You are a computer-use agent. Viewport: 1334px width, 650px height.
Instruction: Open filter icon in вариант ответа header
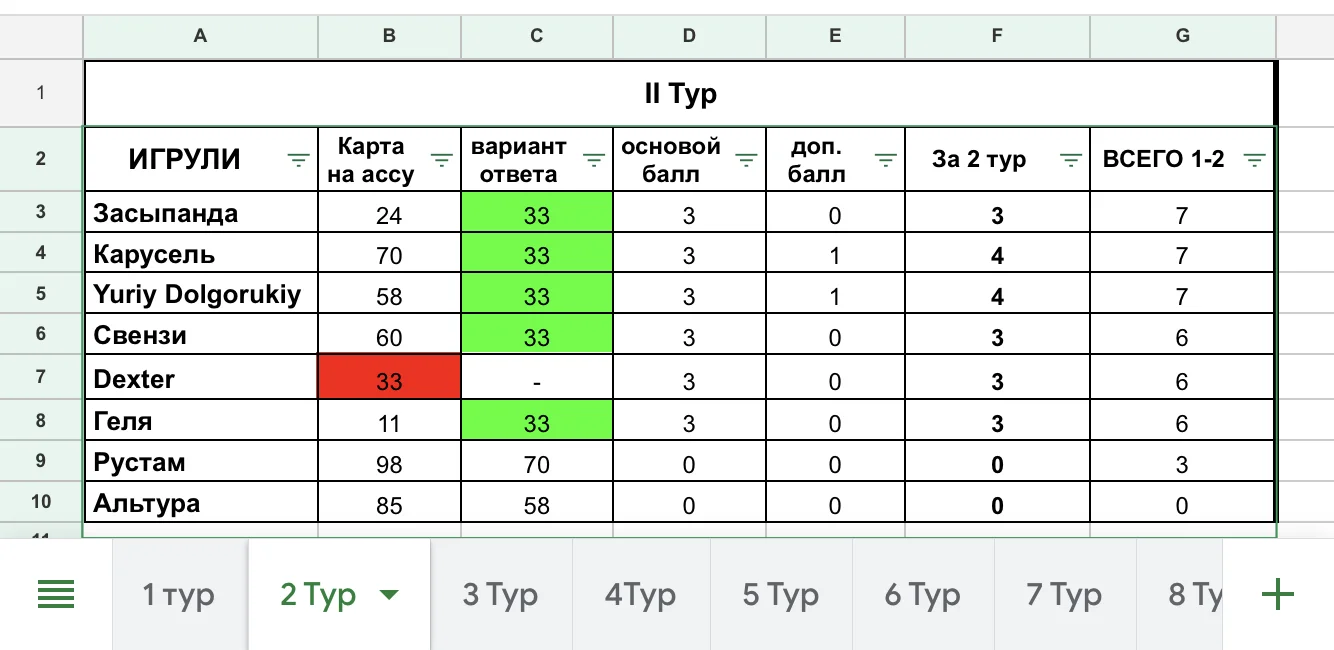coord(594,160)
